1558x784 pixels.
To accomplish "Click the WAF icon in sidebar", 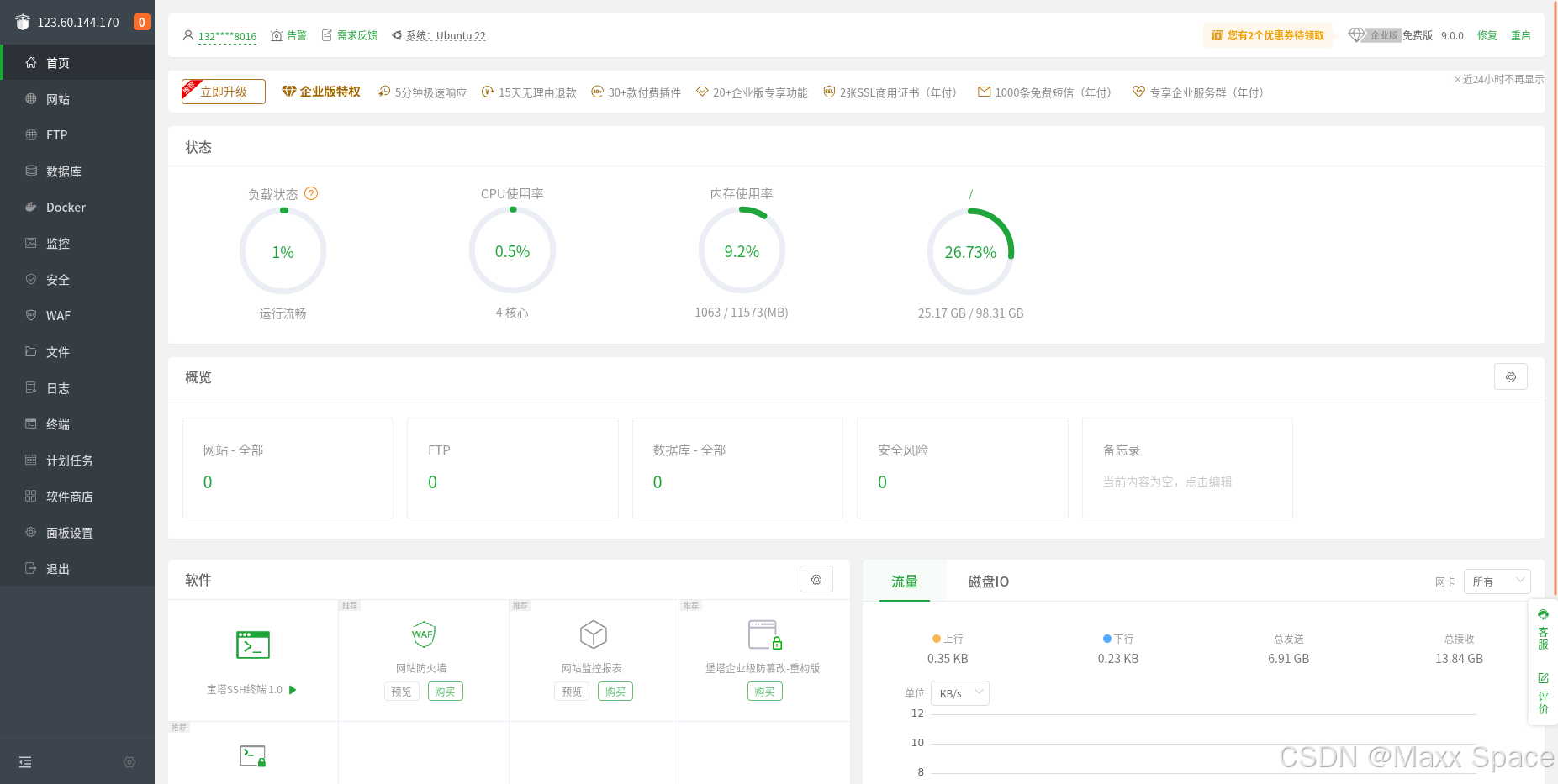I will point(31,315).
